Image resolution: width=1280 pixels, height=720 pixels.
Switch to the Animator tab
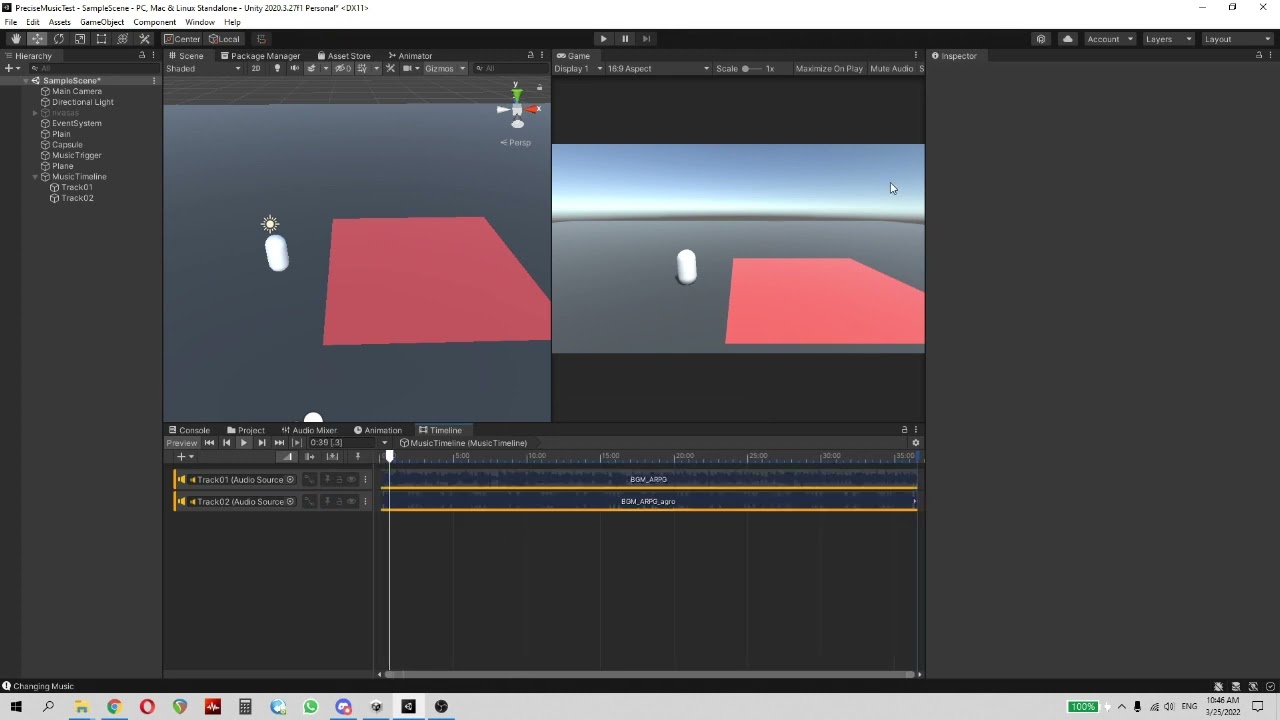point(411,56)
